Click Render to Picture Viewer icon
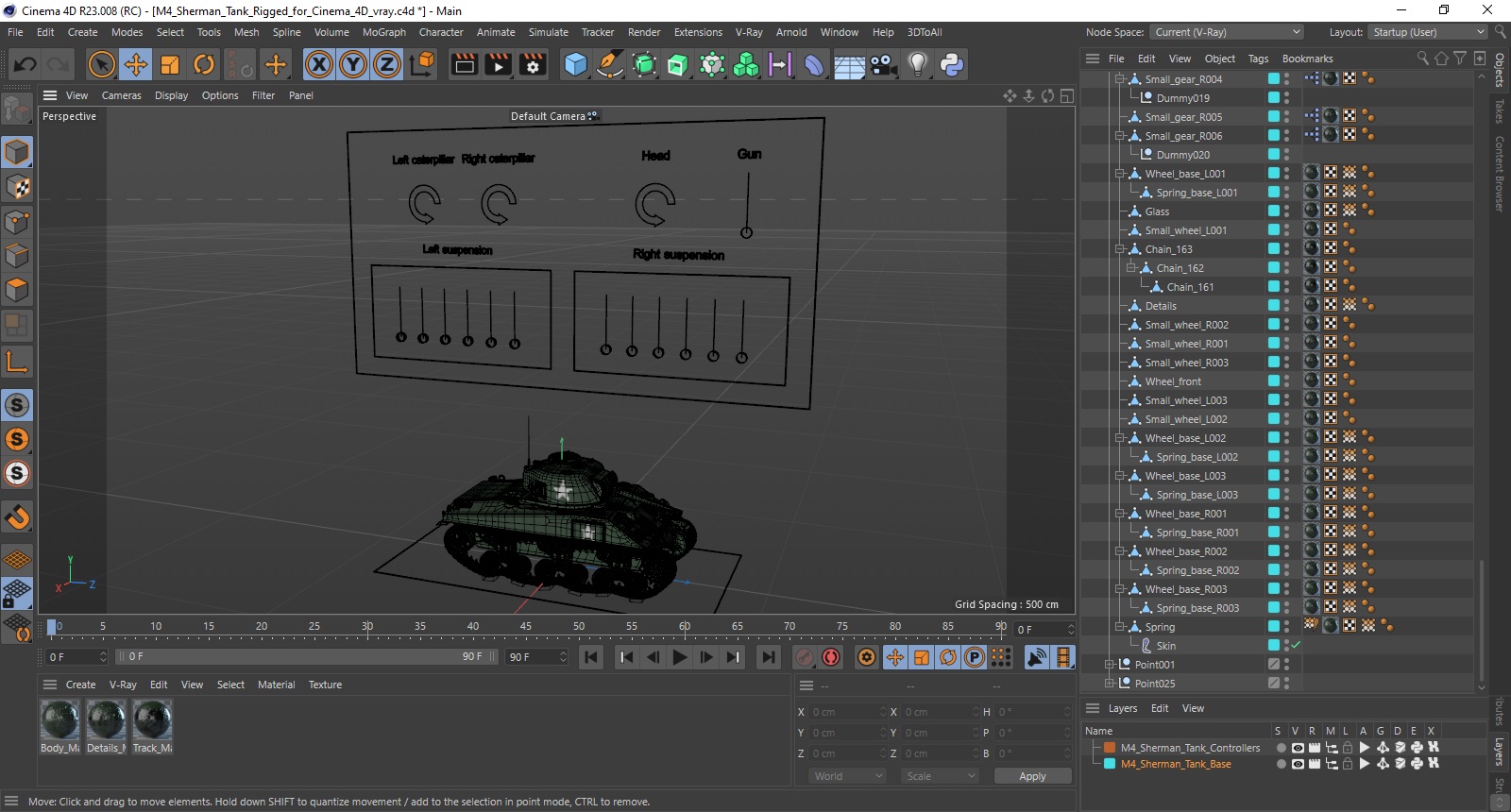Viewport: 1511px width, 812px height. click(x=498, y=64)
